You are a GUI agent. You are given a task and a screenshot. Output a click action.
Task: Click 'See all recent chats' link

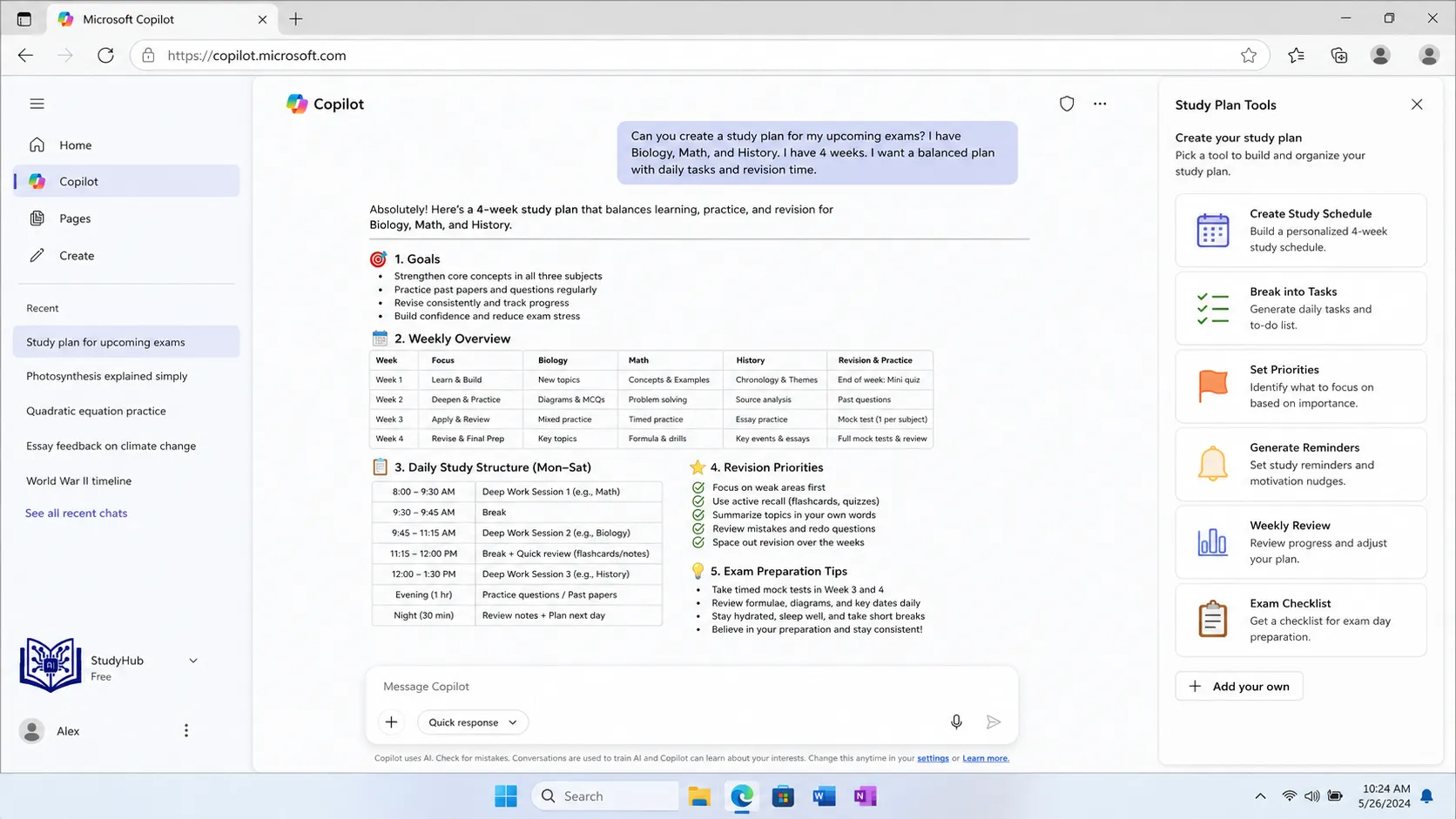(76, 514)
